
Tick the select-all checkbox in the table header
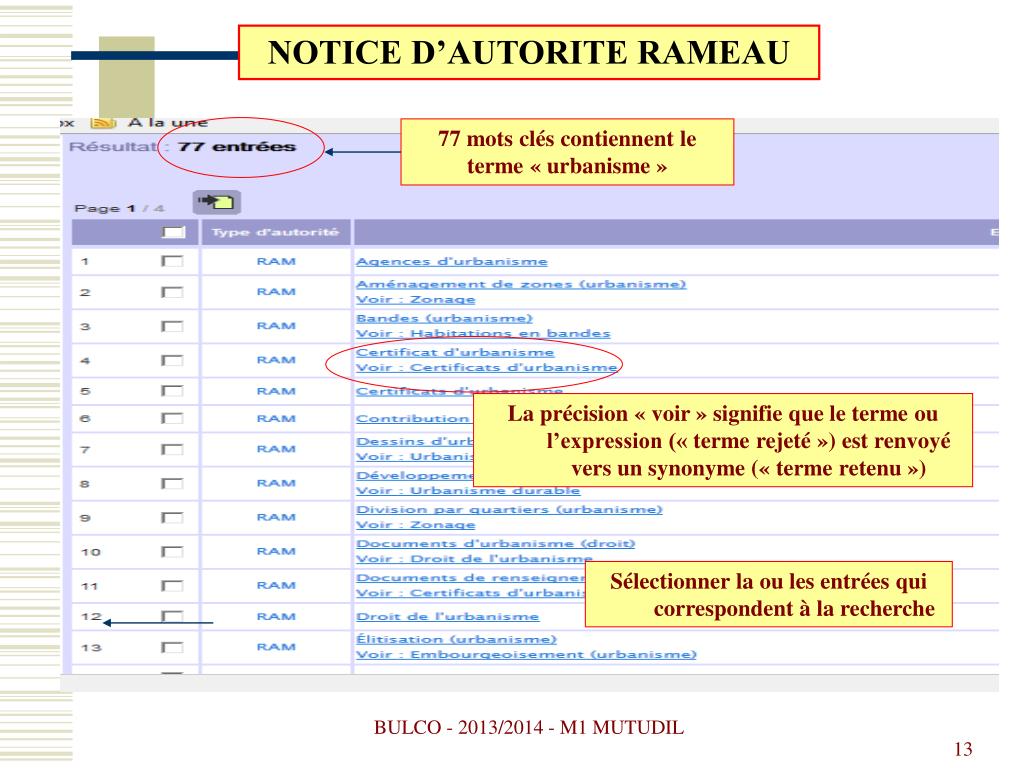point(173,232)
